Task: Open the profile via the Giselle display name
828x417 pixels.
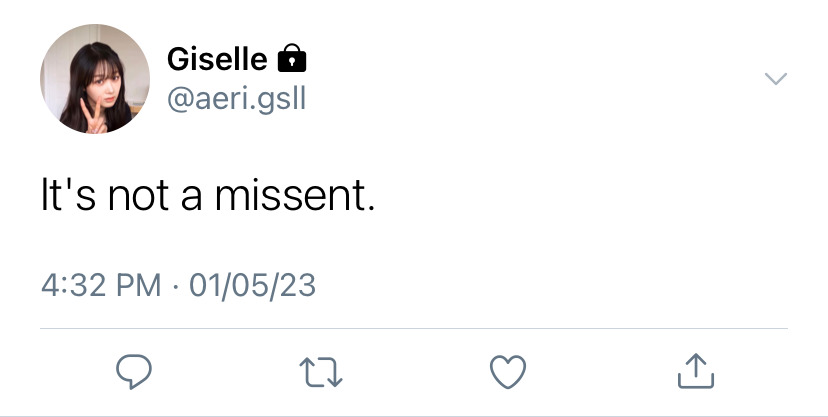Action: pos(217,59)
